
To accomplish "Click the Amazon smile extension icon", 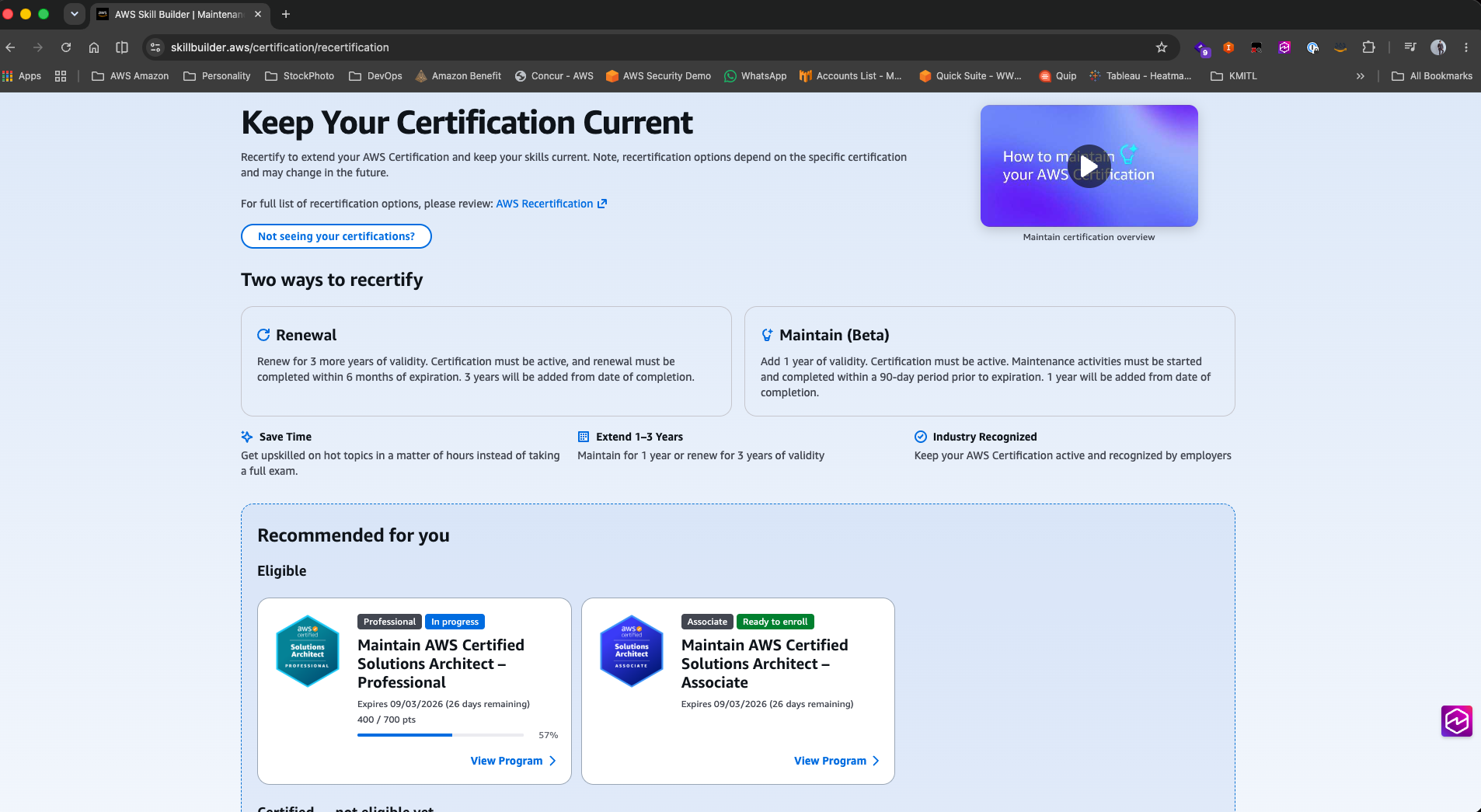I will click(x=1340, y=47).
